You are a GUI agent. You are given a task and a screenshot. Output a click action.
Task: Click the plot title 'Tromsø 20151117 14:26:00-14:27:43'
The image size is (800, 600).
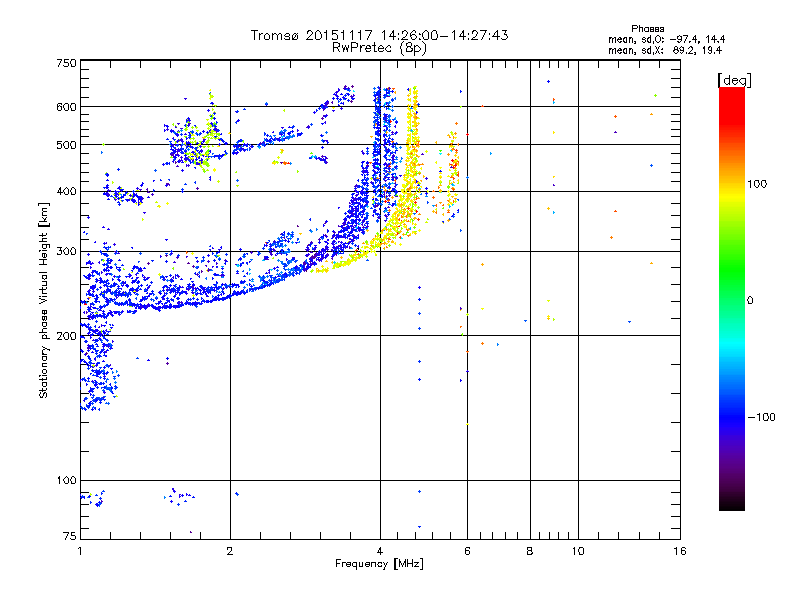pyautogui.click(x=380, y=35)
